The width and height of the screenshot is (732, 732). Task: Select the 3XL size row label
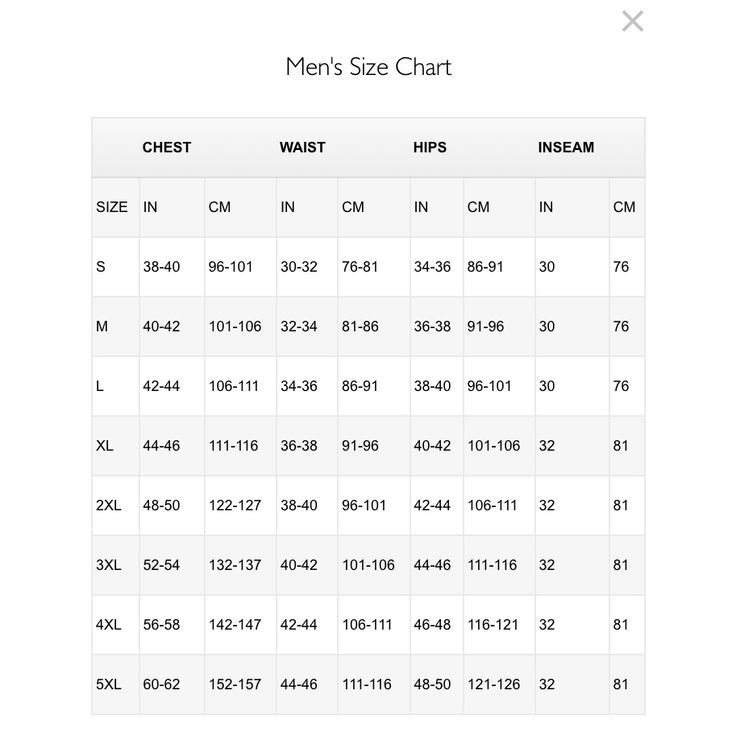click(109, 565)
